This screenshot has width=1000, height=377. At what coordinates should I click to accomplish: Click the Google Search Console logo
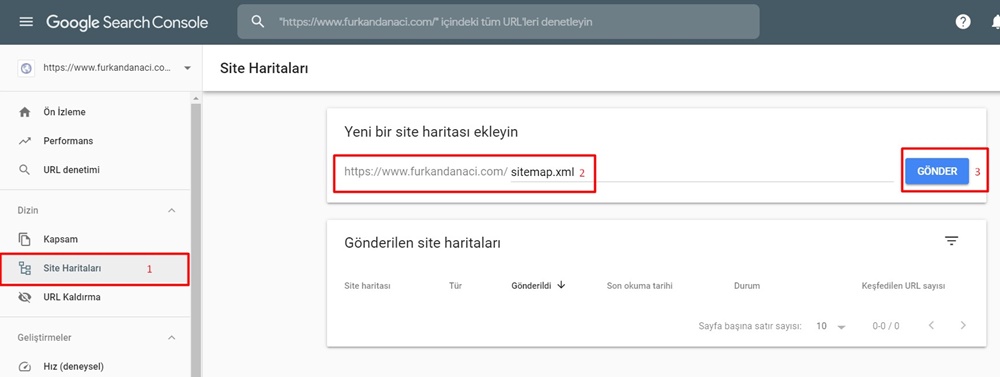pyautogui.click(x=127, y=22)
